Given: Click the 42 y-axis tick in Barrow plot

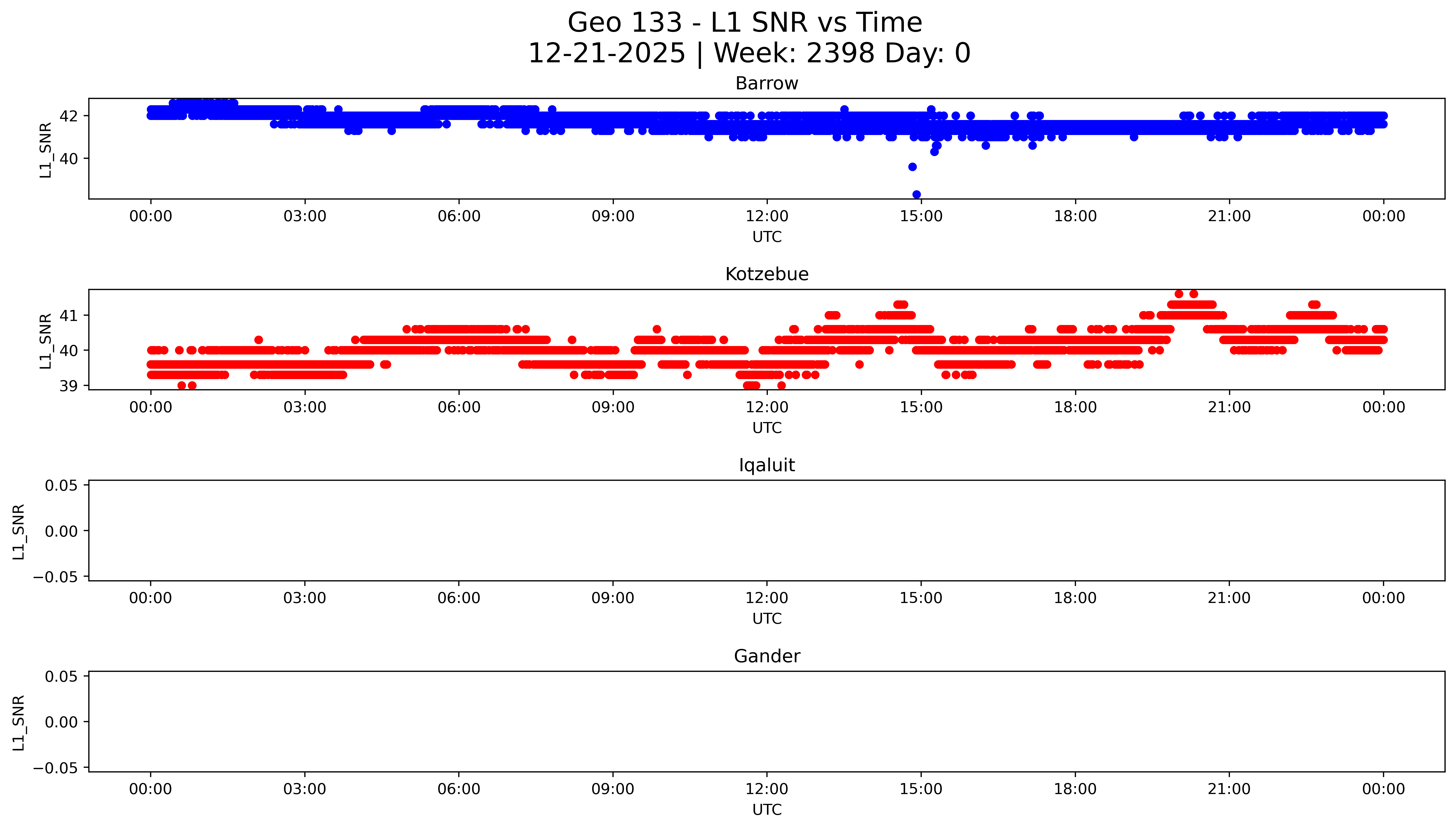Looking at the screenshot, I should 68,116.
